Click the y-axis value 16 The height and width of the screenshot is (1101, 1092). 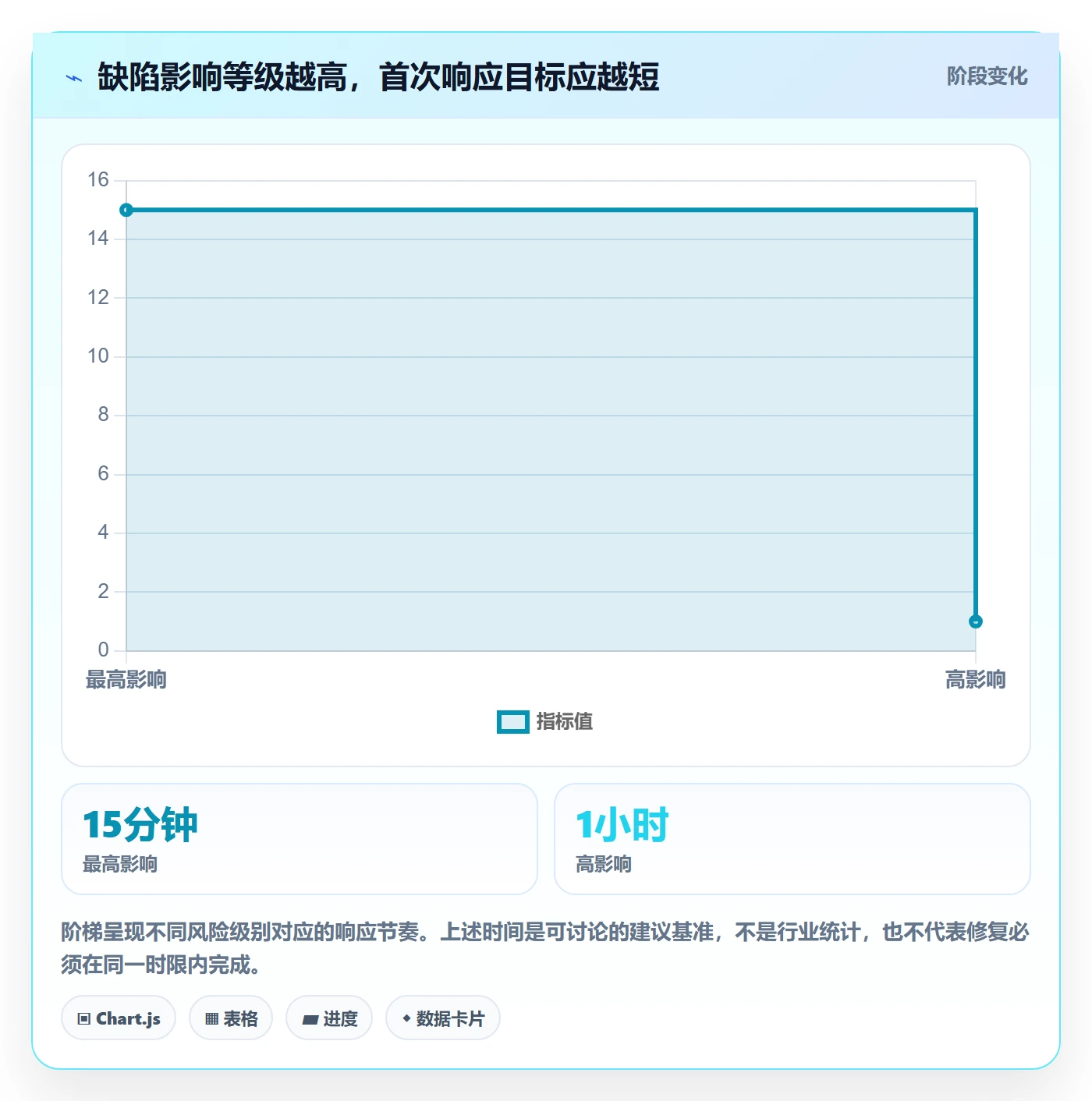point(98,180)
